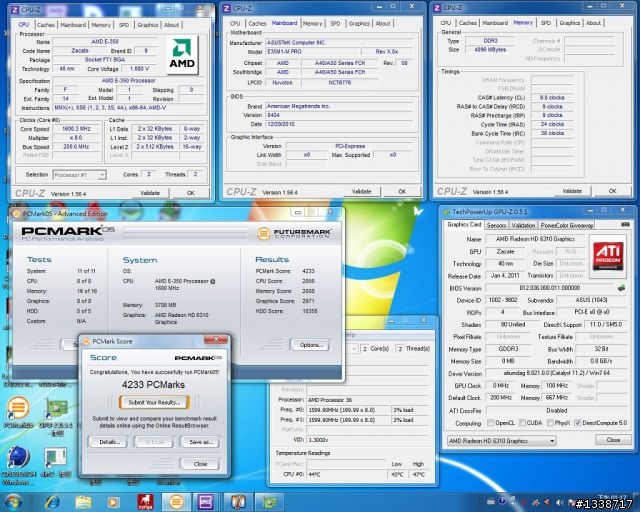Viewport: 640px width, 512px height.
Task: Select the green GPU-Z taskbar icon
Action: pos(269,502)
